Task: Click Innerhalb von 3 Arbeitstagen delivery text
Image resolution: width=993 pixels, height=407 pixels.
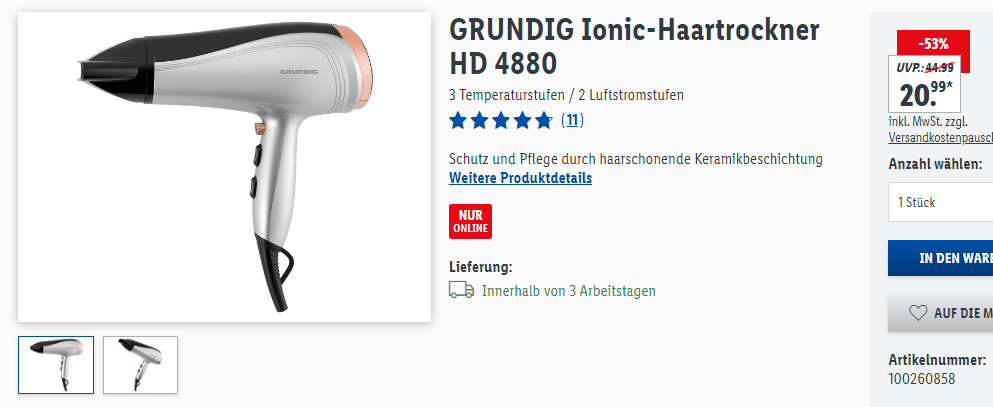Action: pos(569,291)
